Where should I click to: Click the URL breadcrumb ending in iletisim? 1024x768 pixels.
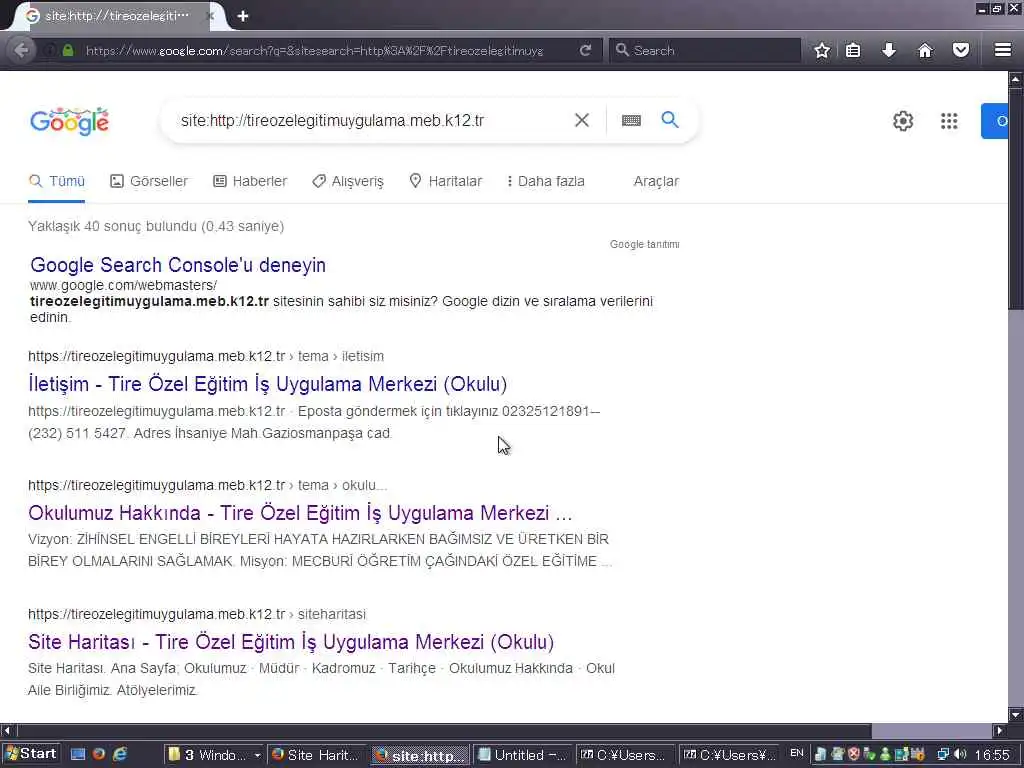click(206, 357)
